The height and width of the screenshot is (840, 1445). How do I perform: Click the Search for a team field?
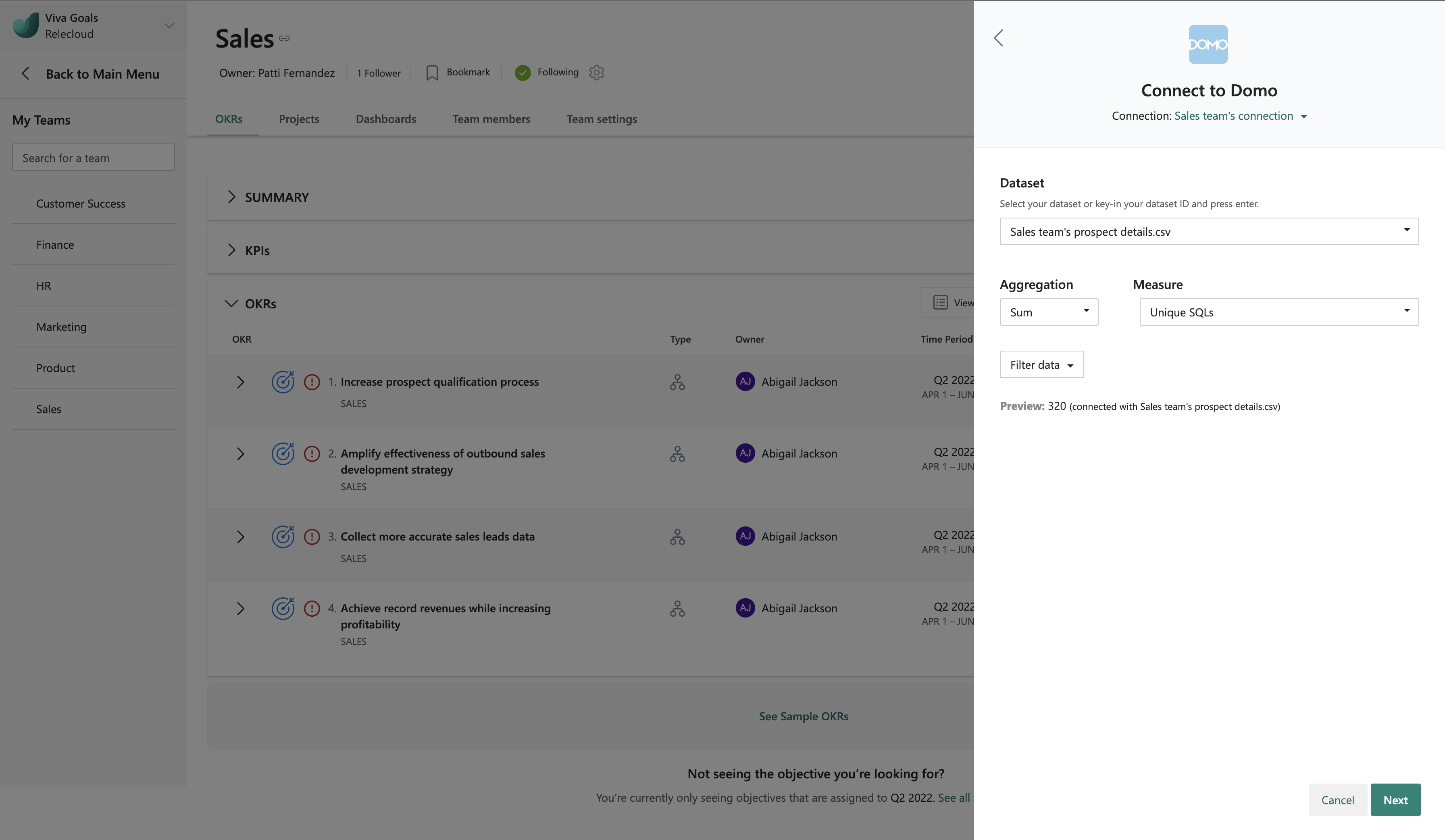(94, 158)
